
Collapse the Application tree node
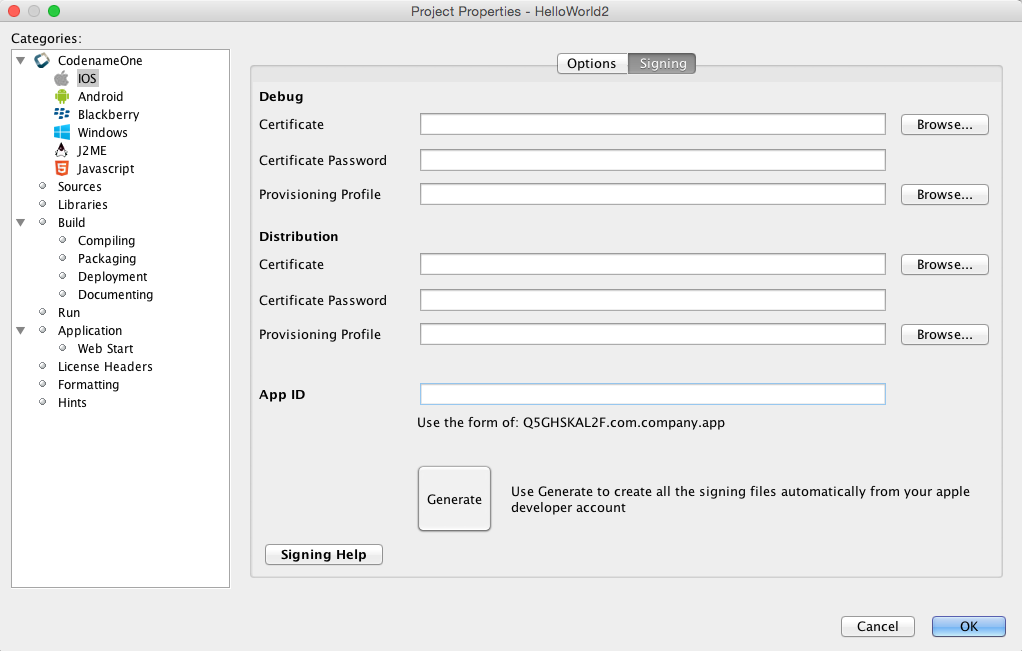tap(20, 330)
